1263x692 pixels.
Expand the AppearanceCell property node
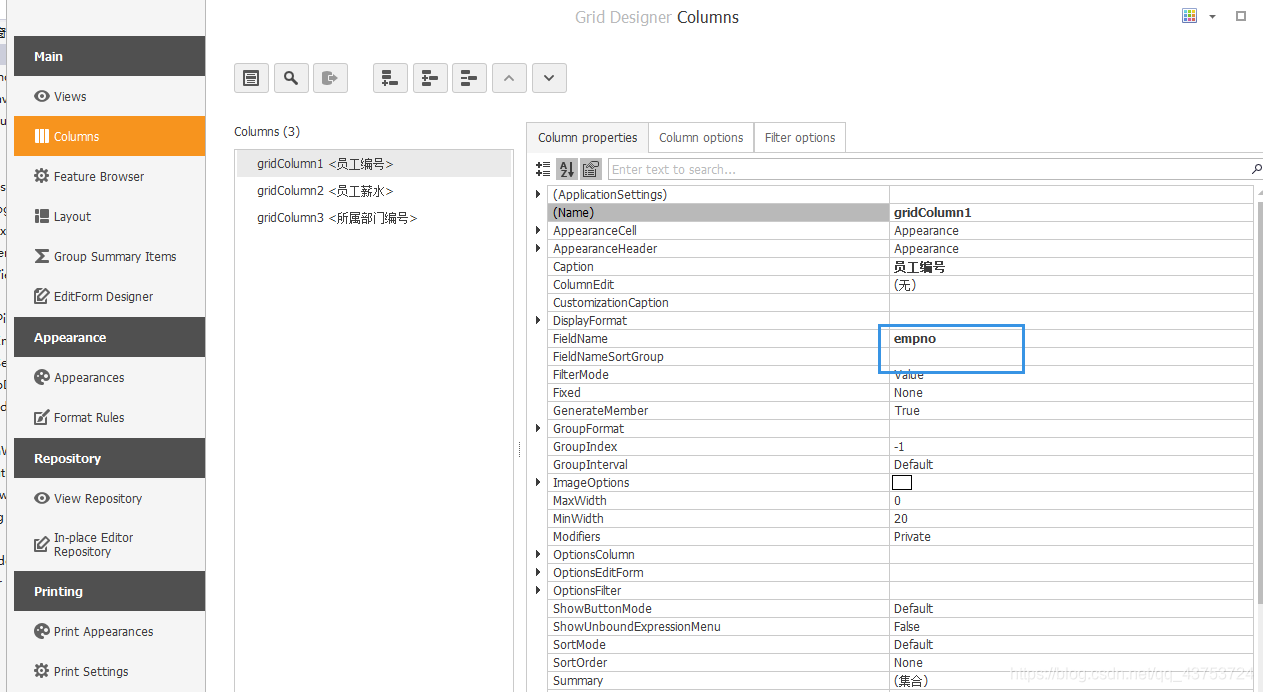pos(539,230)
